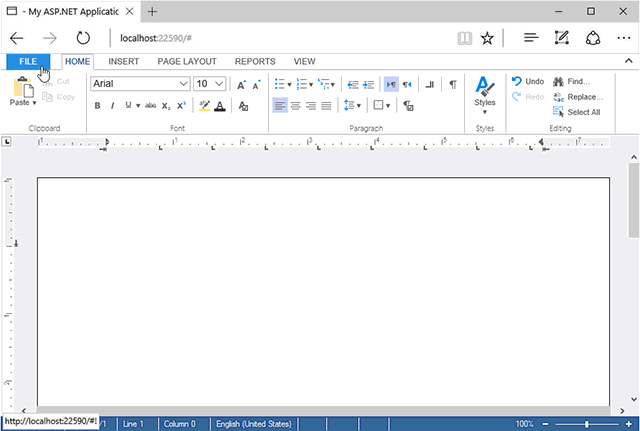Increase font size with grow icon

click(241, 84)
